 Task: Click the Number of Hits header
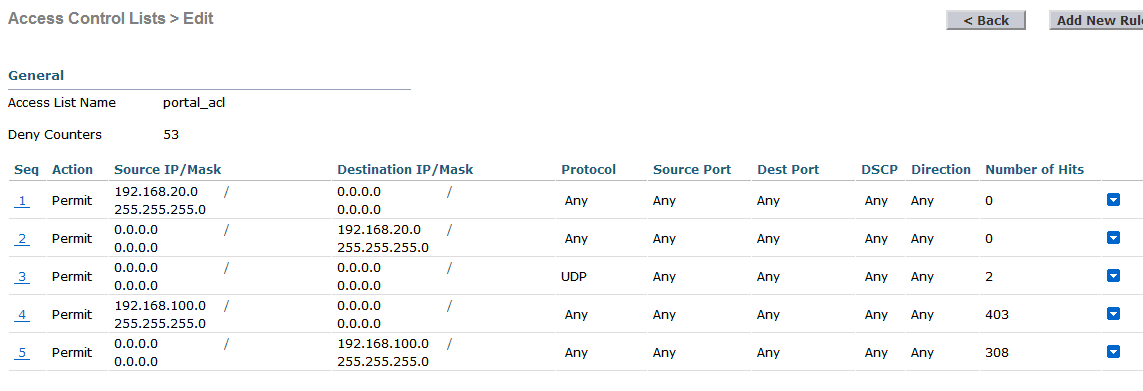pos(1034,169)
